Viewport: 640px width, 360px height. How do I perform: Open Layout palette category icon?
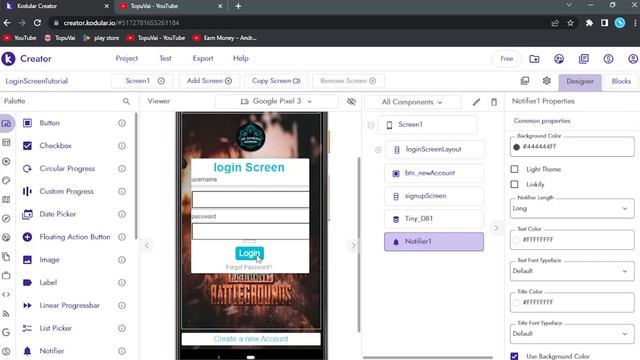6,142
